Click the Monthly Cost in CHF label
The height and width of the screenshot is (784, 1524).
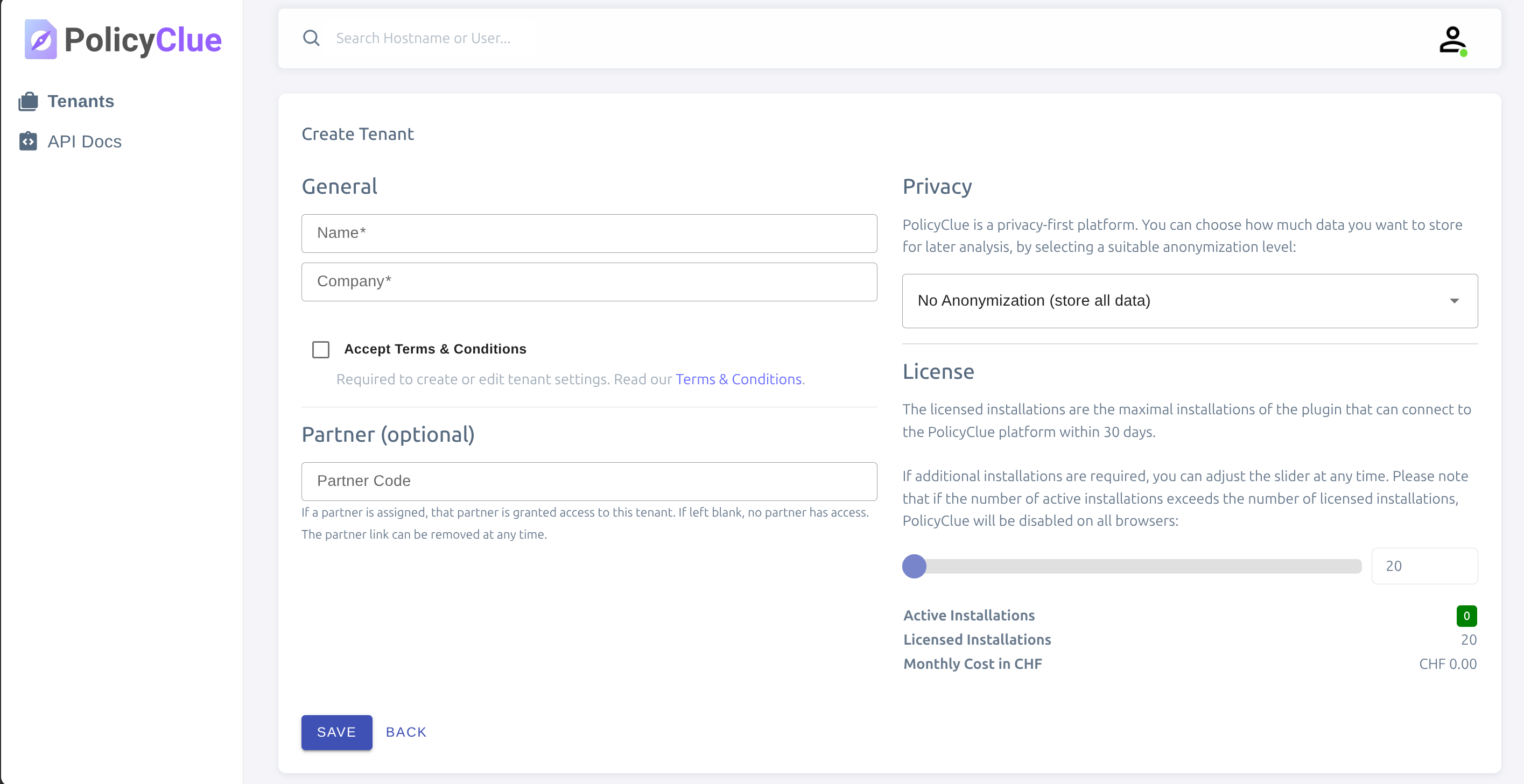973,664
